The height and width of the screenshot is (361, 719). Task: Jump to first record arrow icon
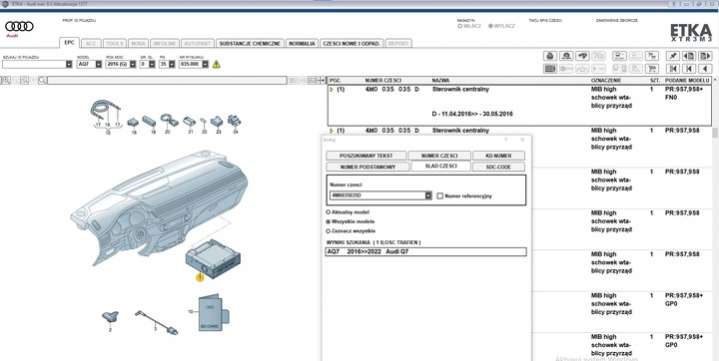673,68
